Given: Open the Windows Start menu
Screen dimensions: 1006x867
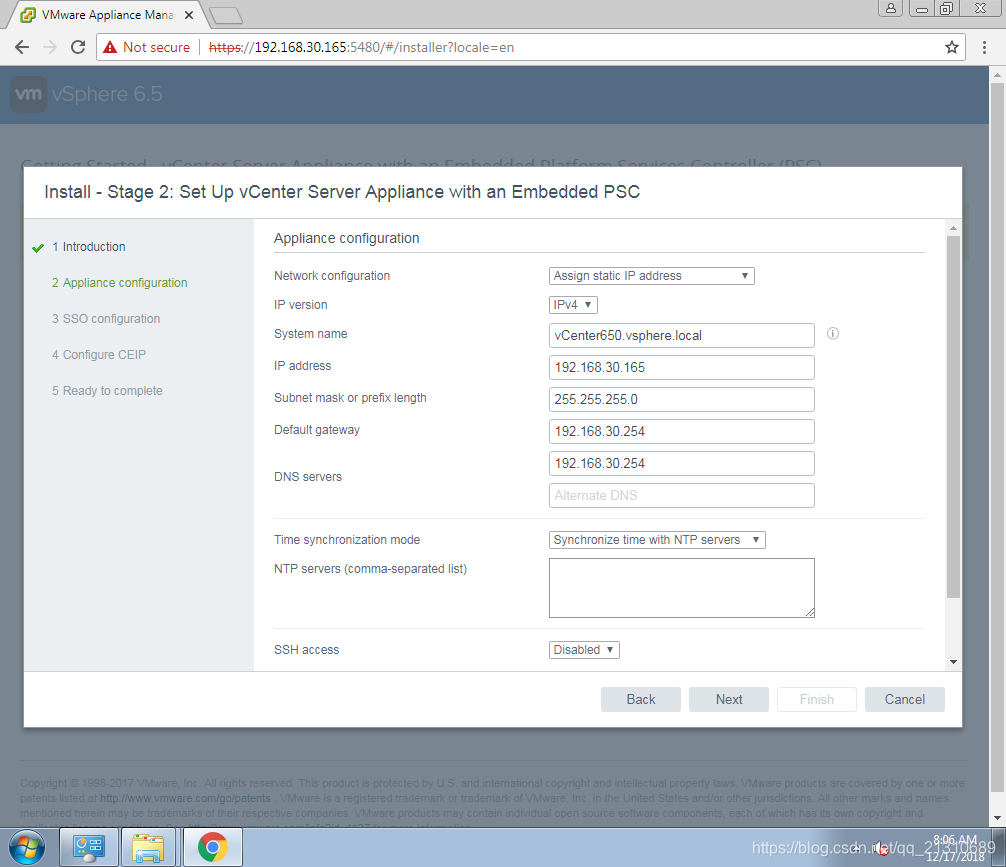Looking at the screenshot, I should point(27,847).
